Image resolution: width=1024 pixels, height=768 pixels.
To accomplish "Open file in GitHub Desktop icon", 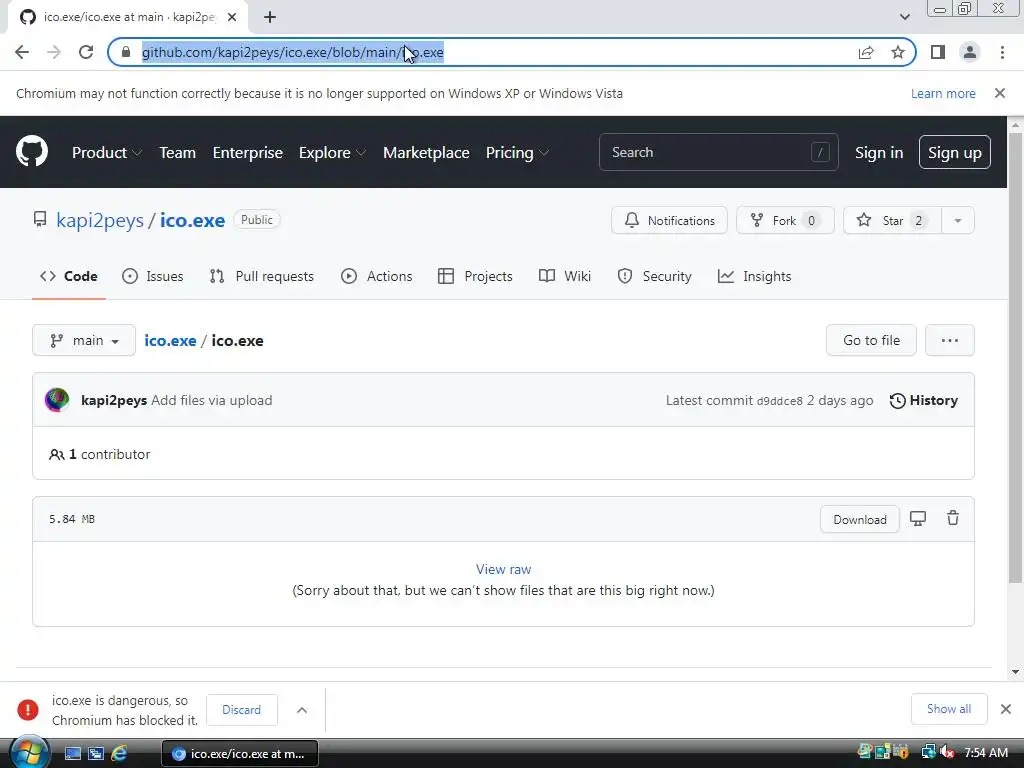I will coord(918,519).
